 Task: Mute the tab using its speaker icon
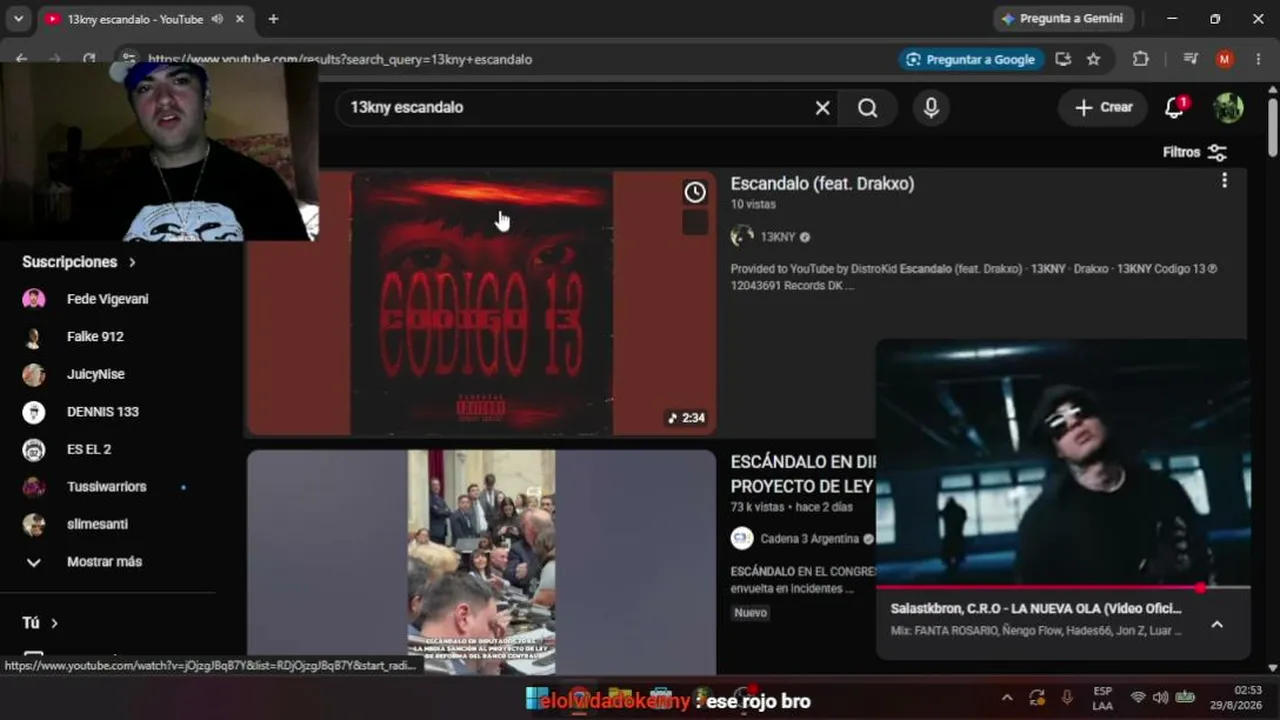[x=217, y=19]
